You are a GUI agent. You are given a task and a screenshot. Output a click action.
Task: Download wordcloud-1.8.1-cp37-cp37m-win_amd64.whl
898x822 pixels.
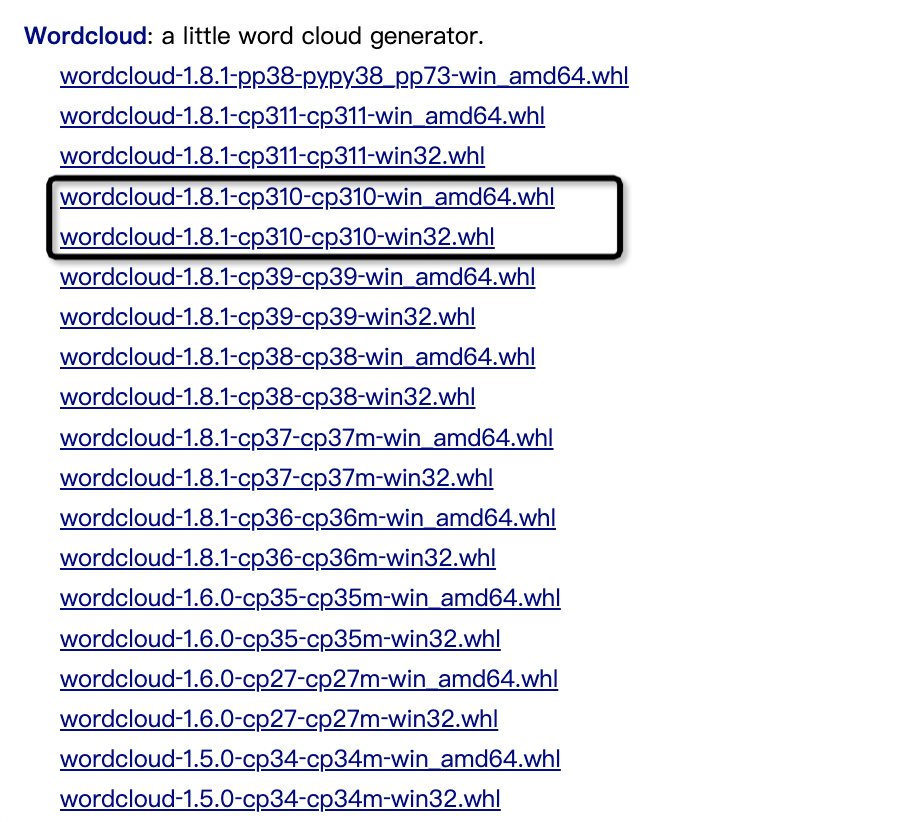(x=306, y=438)
